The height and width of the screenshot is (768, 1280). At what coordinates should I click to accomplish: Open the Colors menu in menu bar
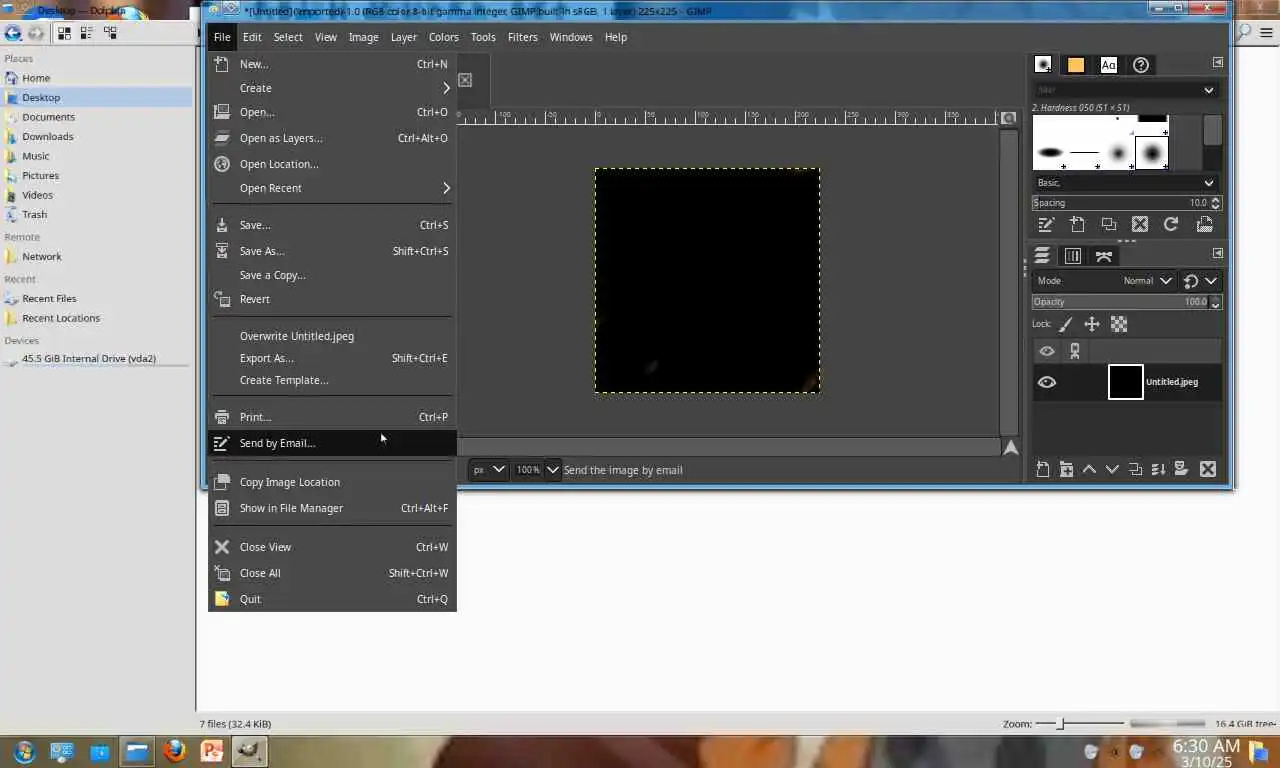tap(443, 37)
